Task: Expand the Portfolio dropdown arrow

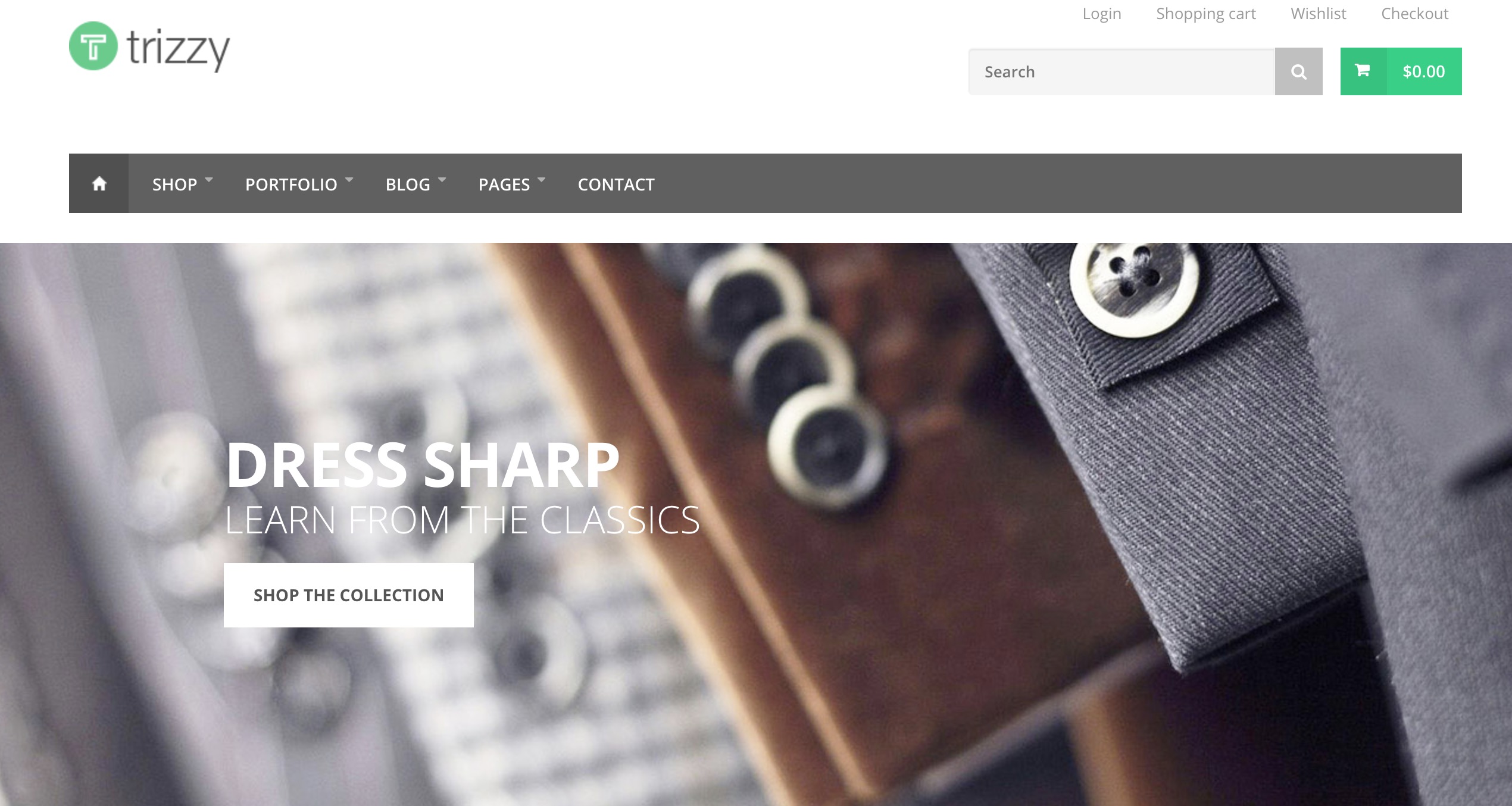Action: (x=349, y=179)
